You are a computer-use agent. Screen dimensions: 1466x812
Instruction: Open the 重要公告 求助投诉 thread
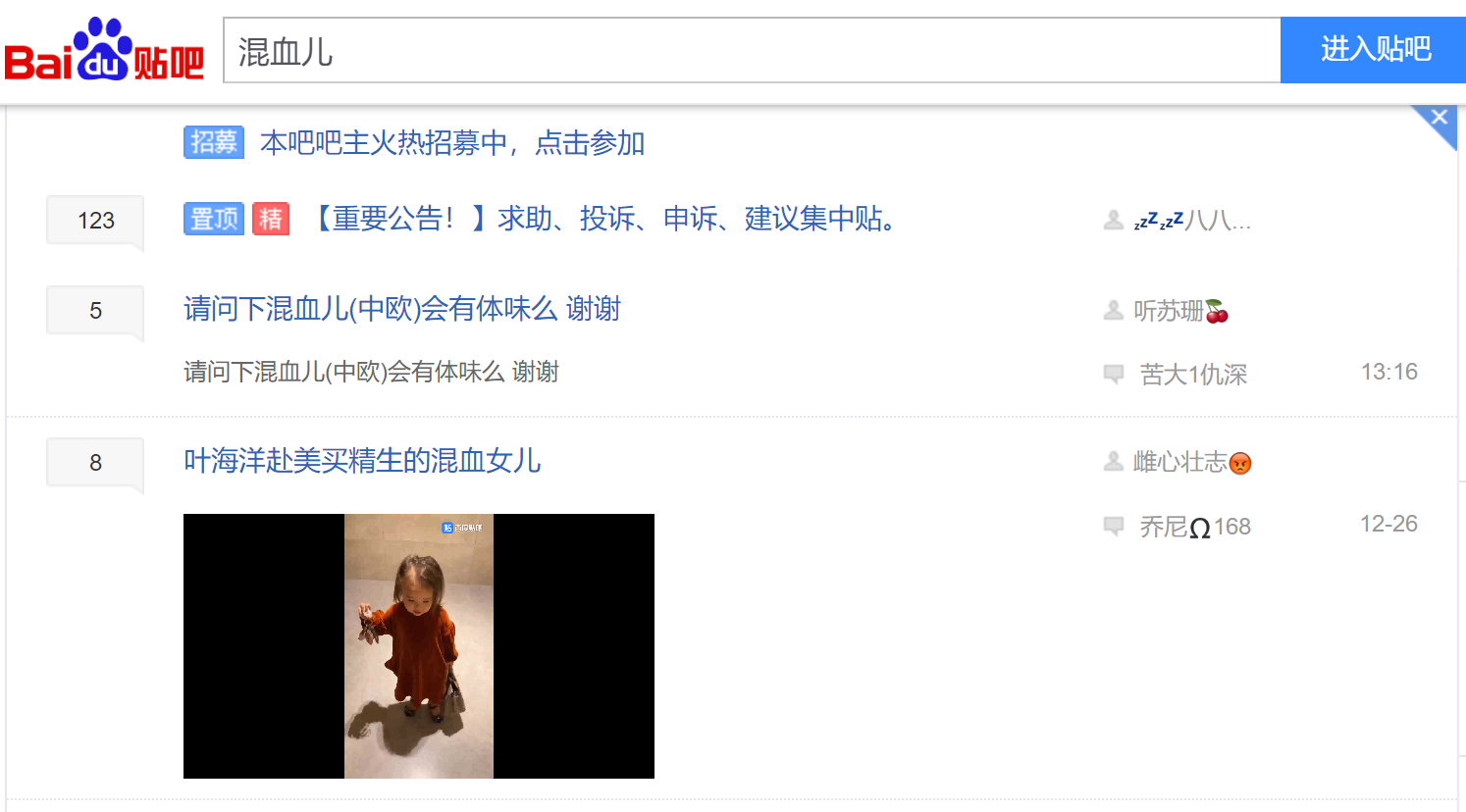tap(607, 219)
